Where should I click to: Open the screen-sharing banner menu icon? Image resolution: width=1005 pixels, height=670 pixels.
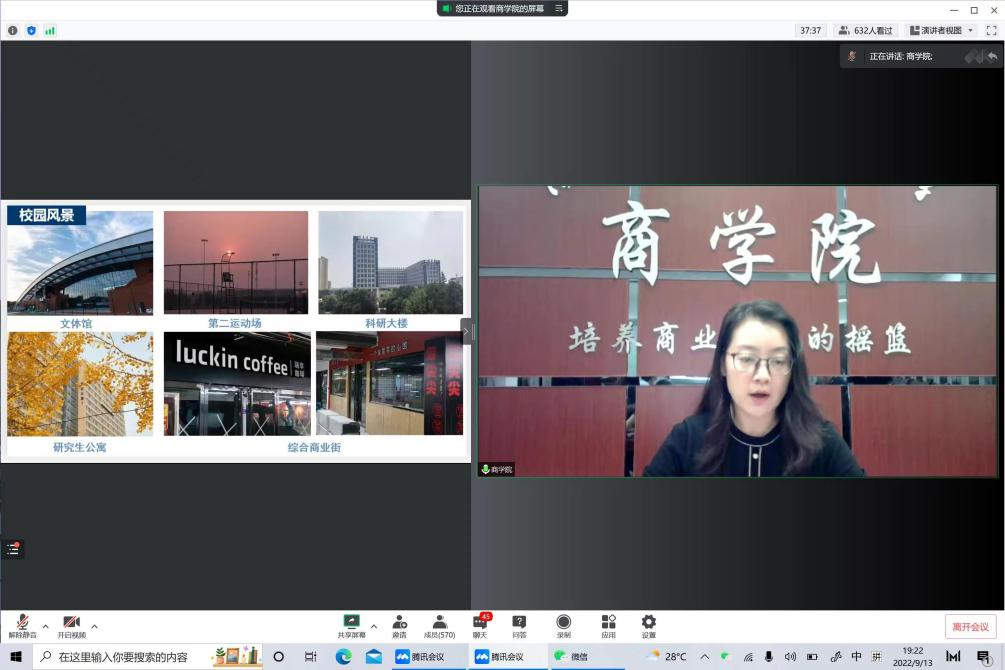(559, 8)
